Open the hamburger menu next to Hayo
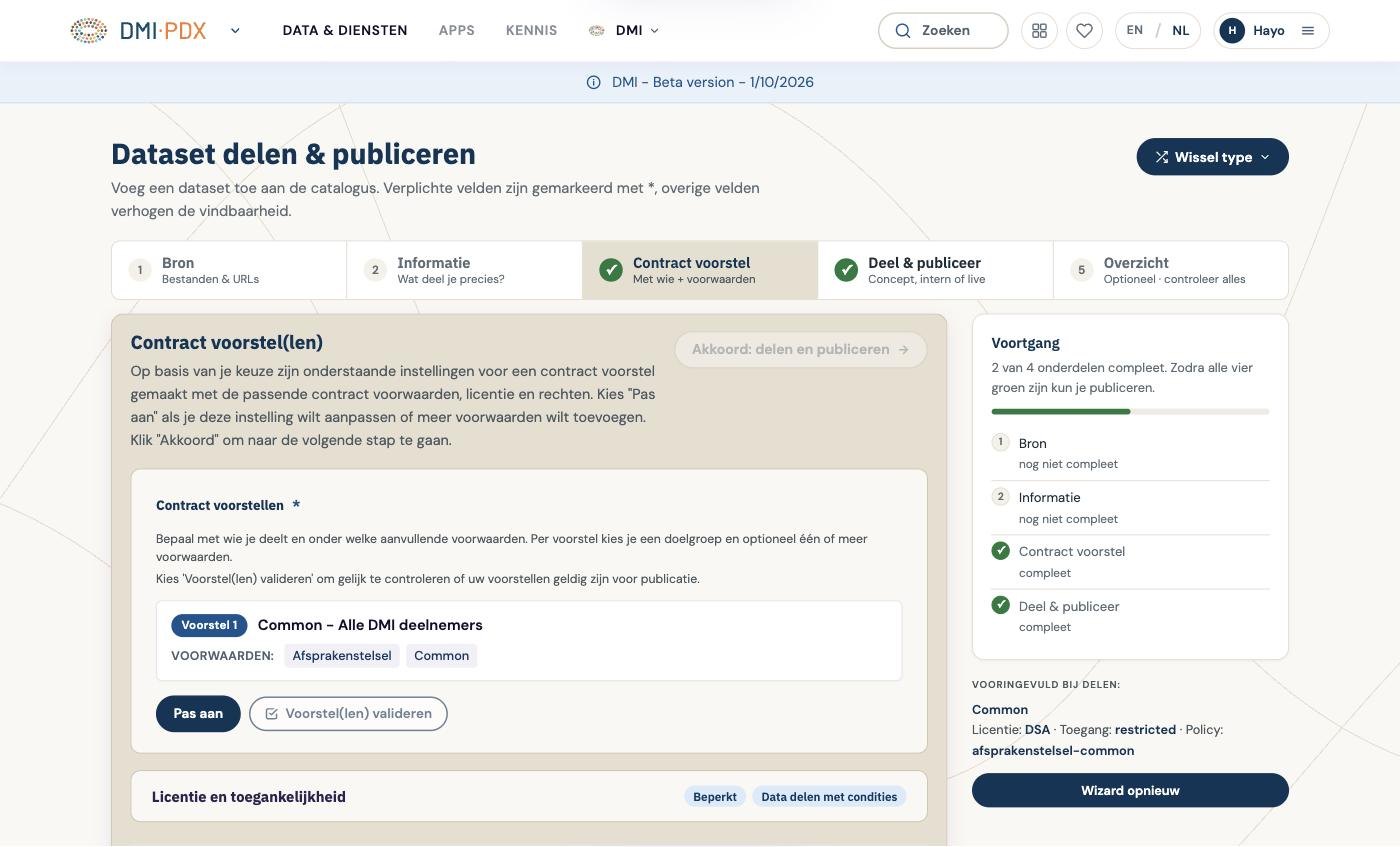The width and height of the screenshot is (1400, 847). pos(1307,31)
